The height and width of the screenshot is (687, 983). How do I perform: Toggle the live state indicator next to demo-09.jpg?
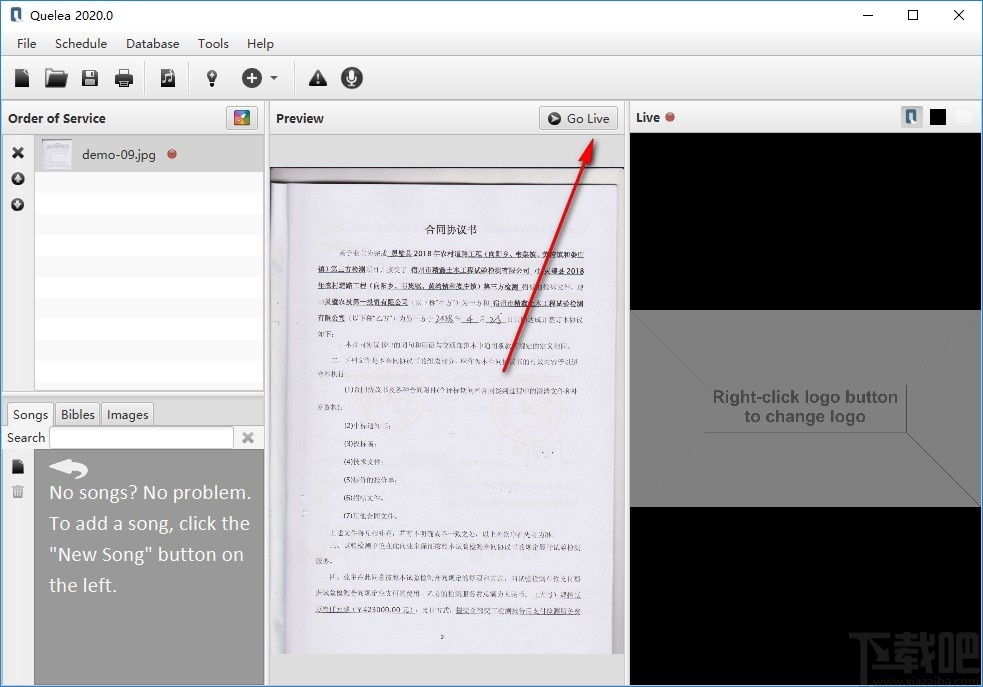click(170, 155)
